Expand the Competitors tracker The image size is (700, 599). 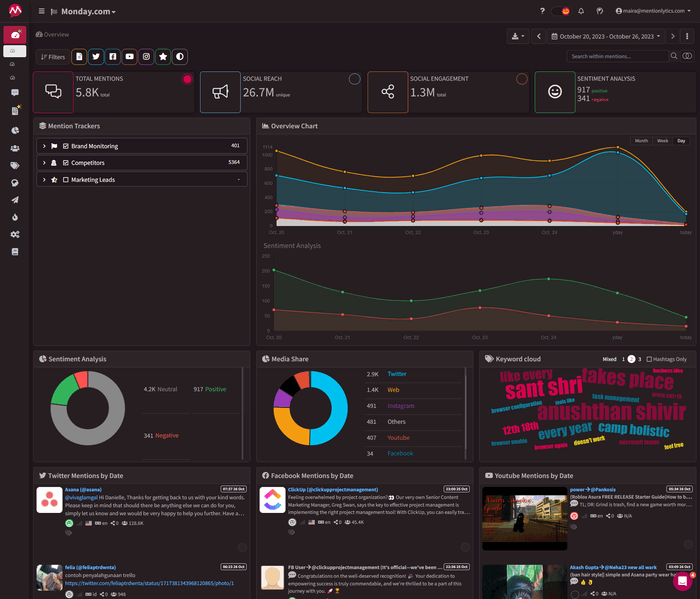(44, 163)
